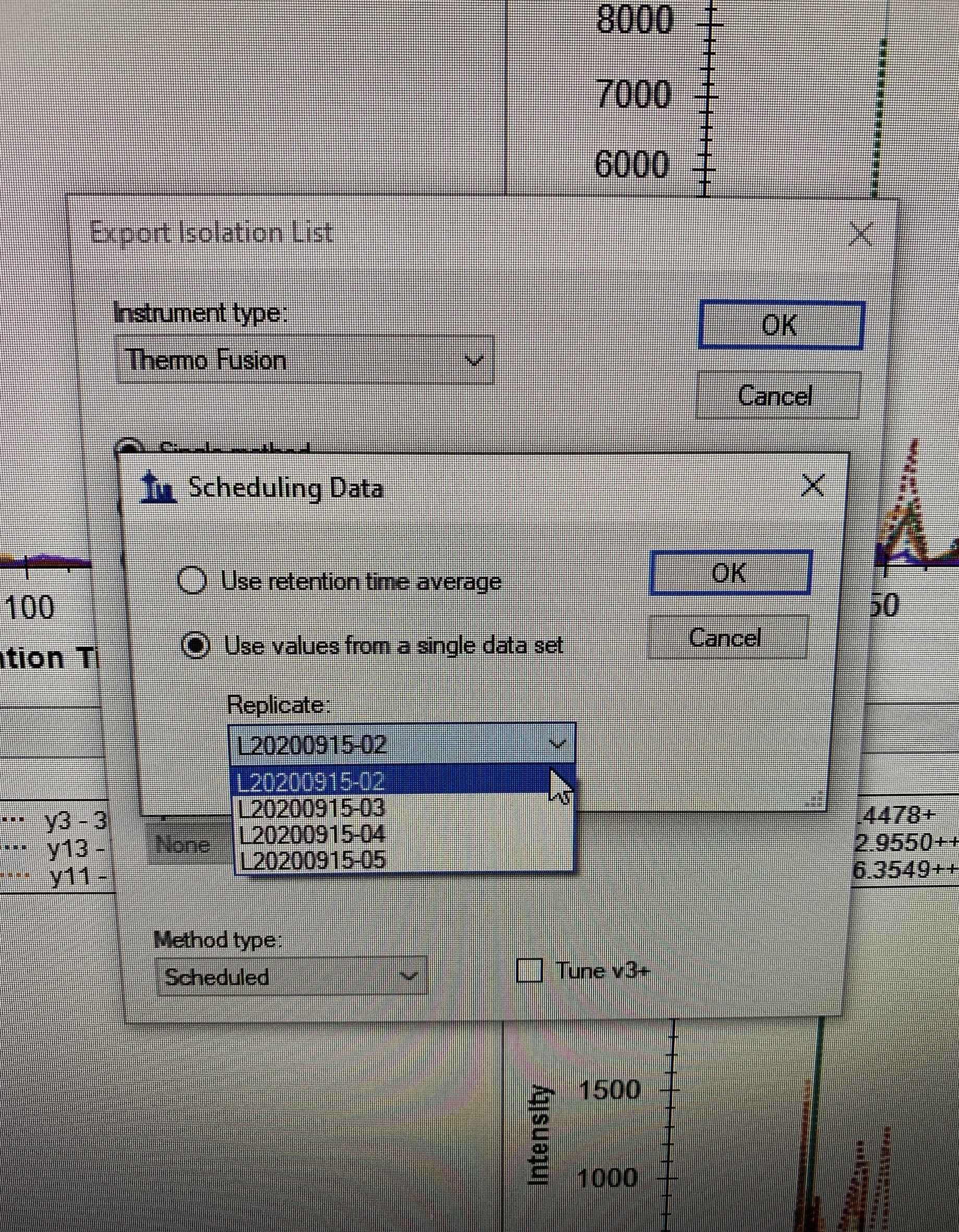The image size is (959, 1232).
Task: Select Use retention time average option
Action: click(192, 581)
